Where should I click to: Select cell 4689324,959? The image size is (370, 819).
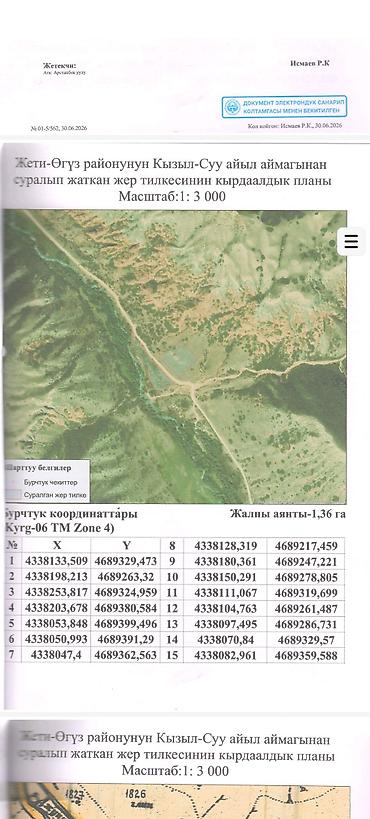(x=126, y=593)
